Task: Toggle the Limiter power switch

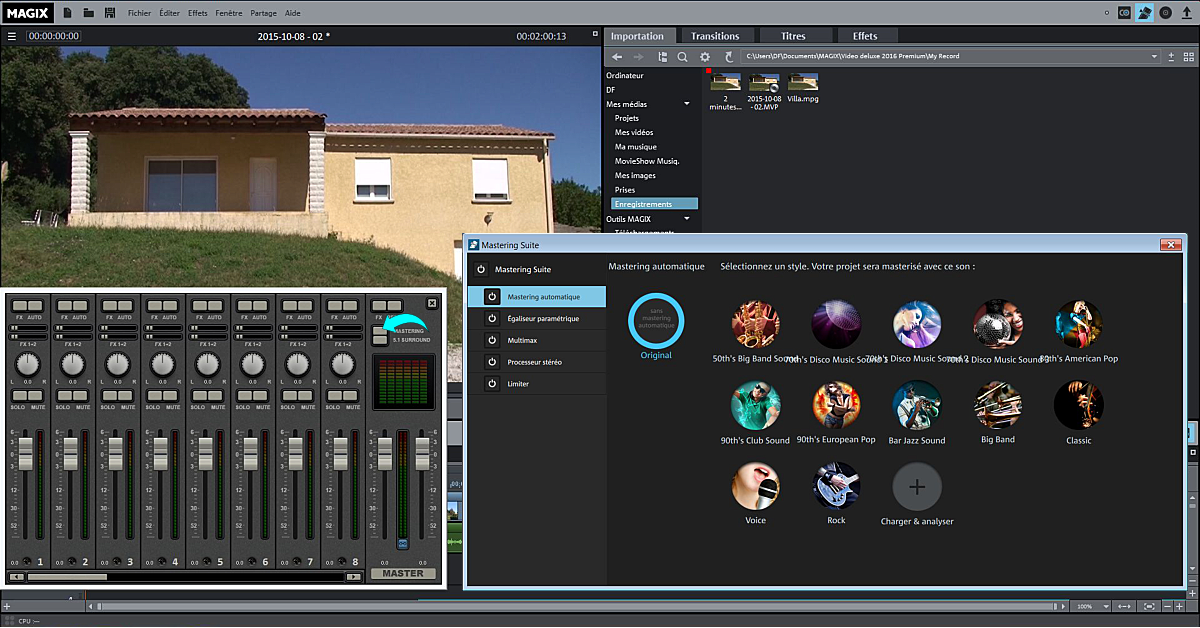Action: tap(491, 384)
